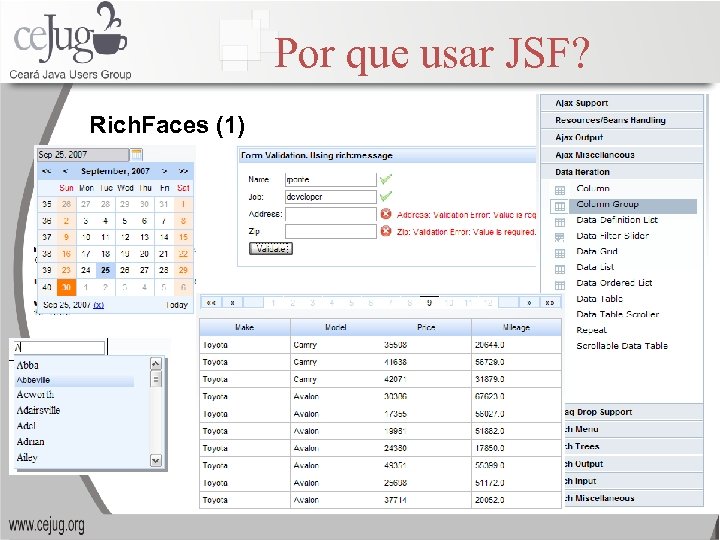Expand the Rich Input panel

pyautogui.click(x=633, y=481)
